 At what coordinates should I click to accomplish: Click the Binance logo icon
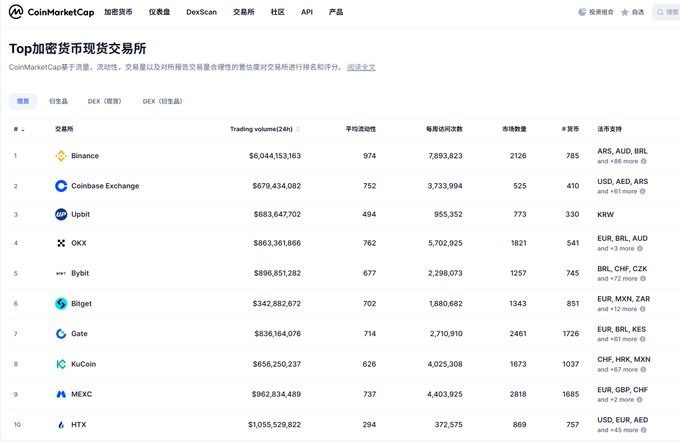click(x=61, y=156)
